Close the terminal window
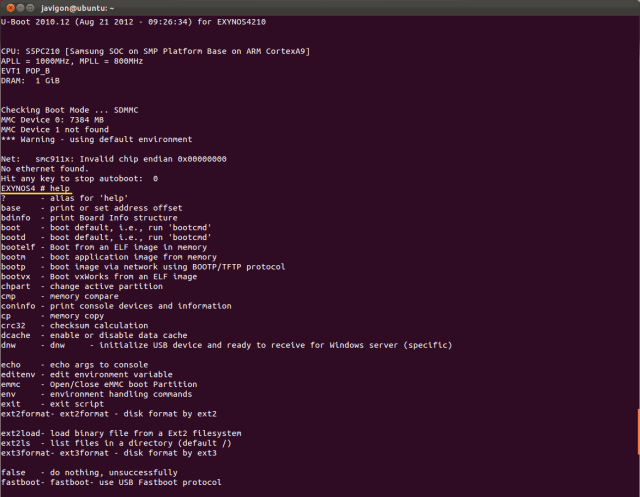Viewport: 640px width, 497px height. 9,7
